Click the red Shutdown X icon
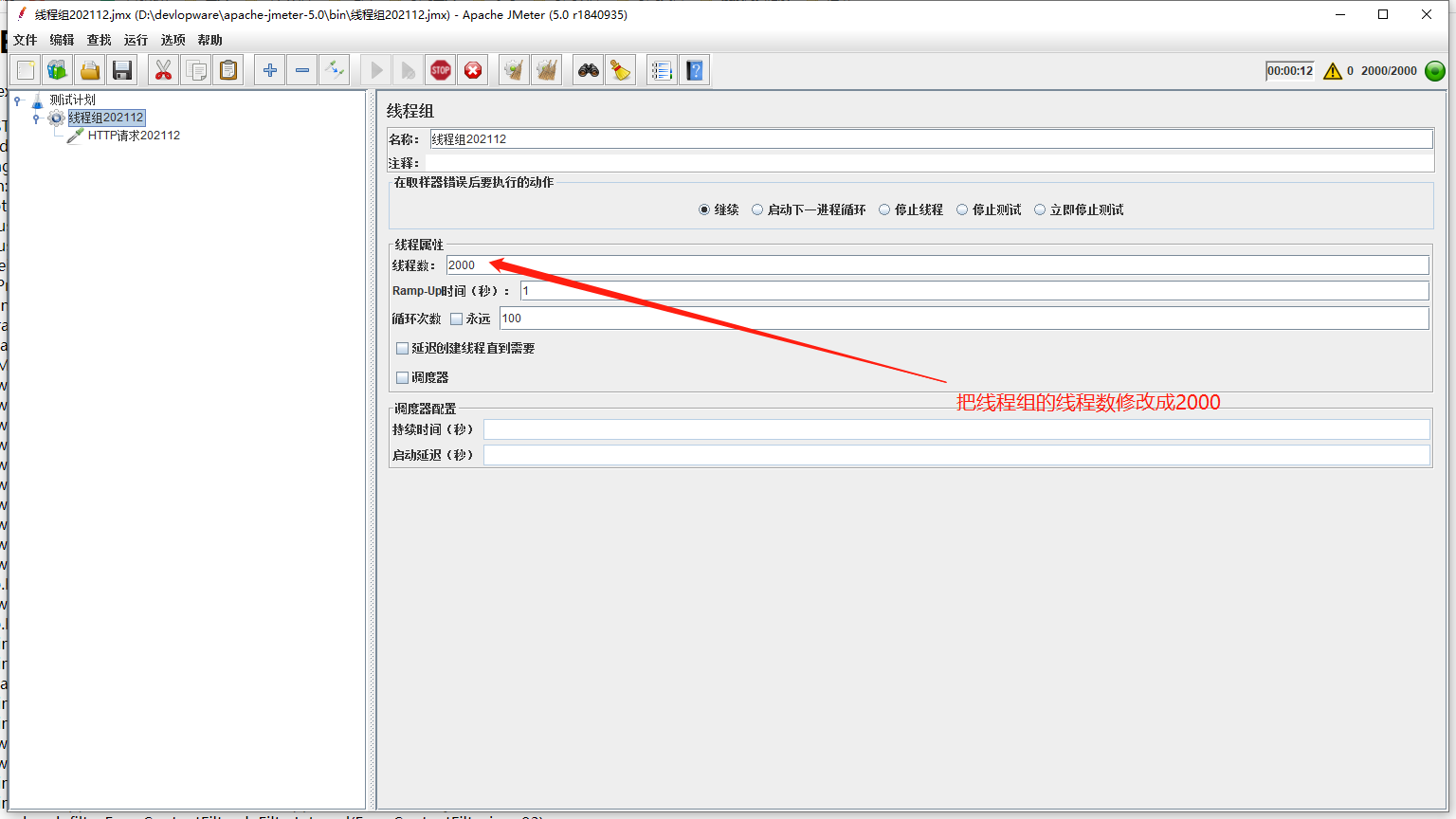This screenshot has width=1456, height=819. click(473, 70)
